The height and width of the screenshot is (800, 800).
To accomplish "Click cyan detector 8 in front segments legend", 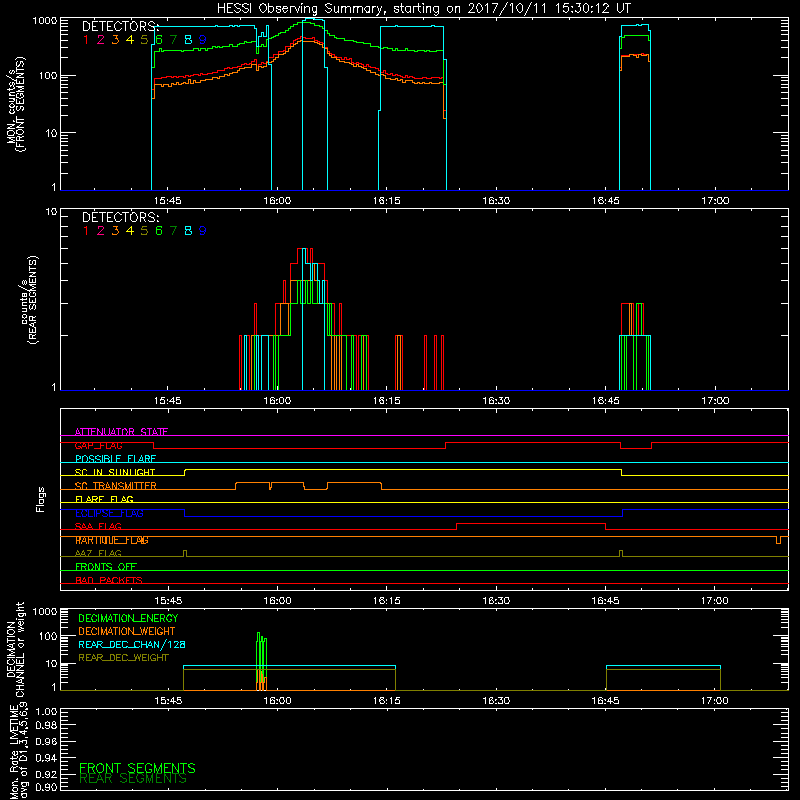I will tap(188, 40).
